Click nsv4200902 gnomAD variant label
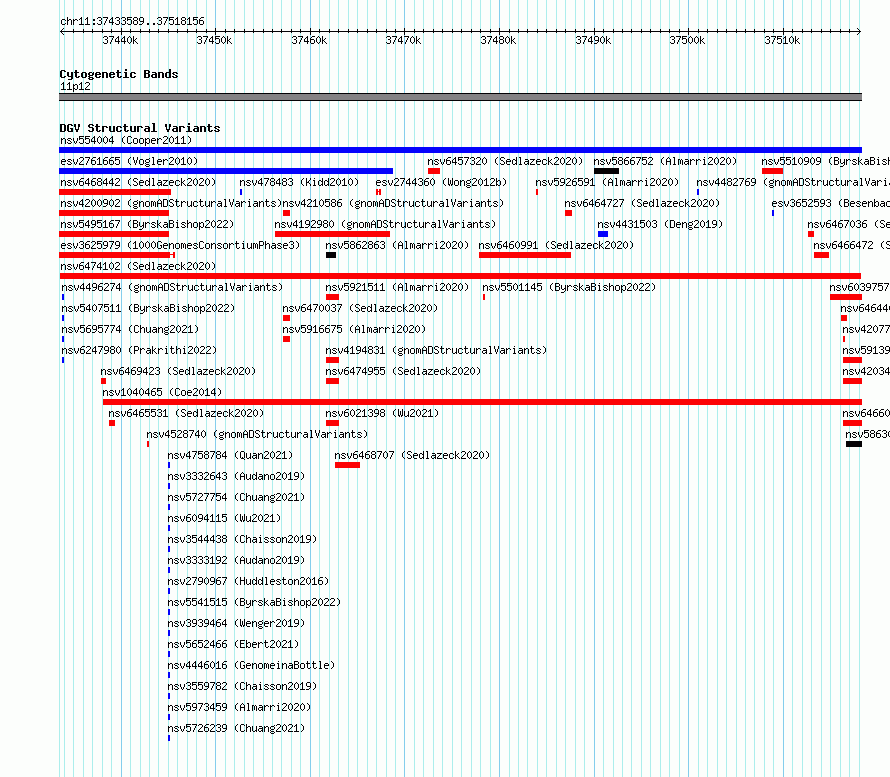The height and width of the screenshot is (777, 890). click(x=171, y=203)
